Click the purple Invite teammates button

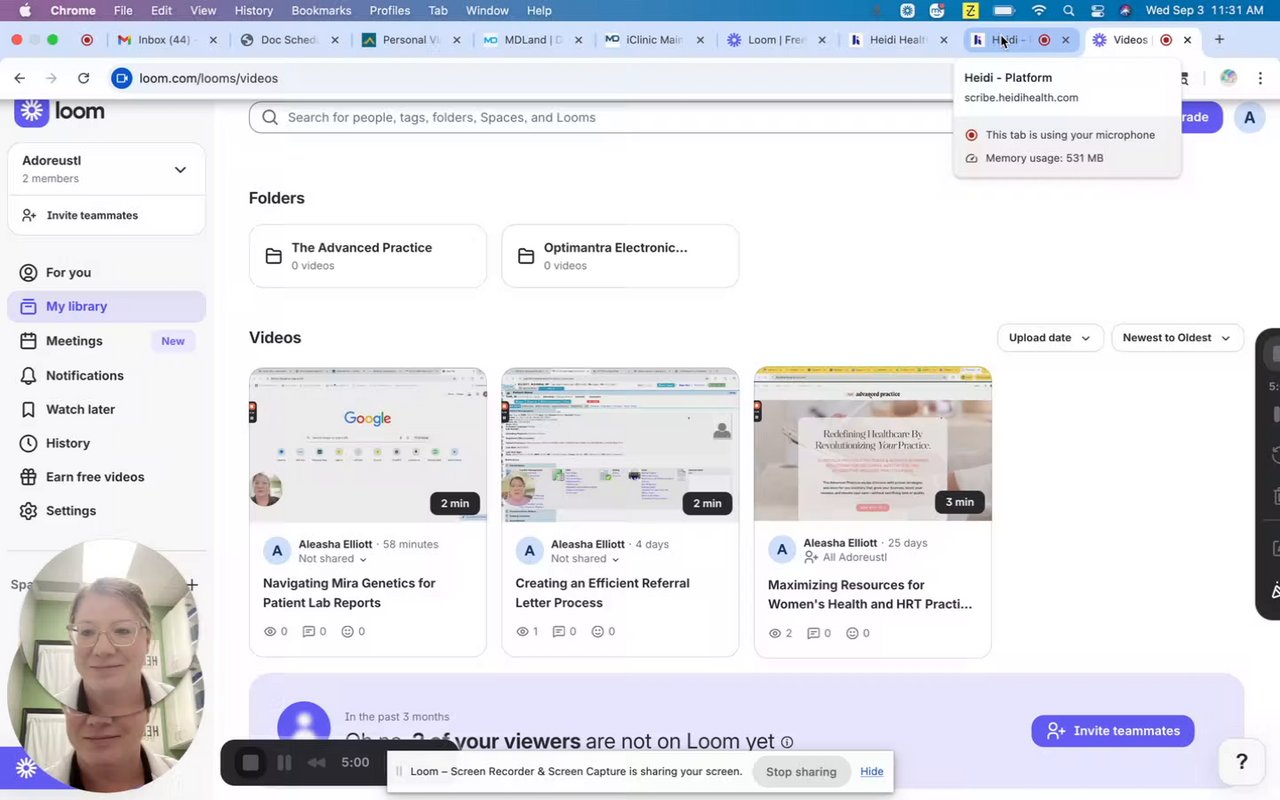[x=1113, y=731]
